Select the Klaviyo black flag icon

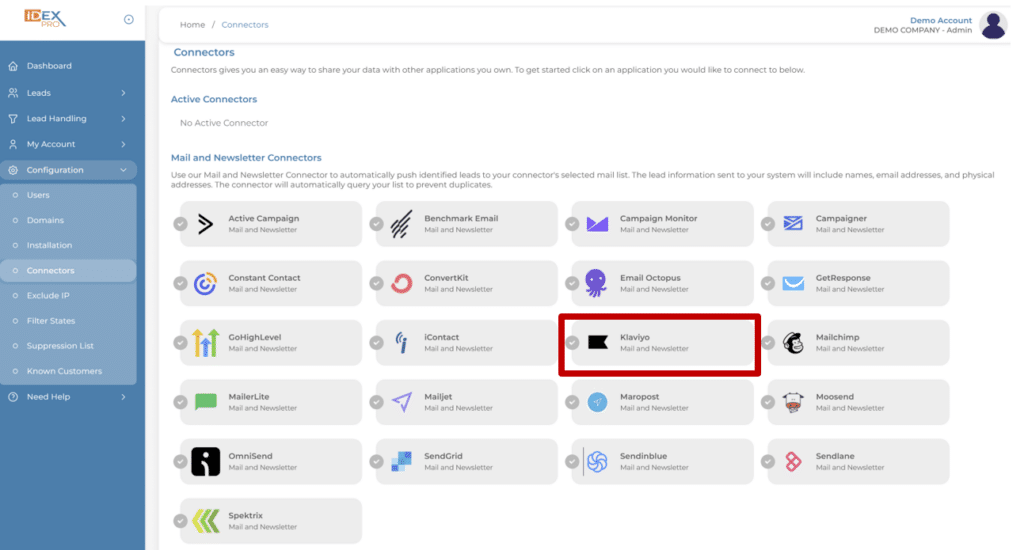(598, 342)
